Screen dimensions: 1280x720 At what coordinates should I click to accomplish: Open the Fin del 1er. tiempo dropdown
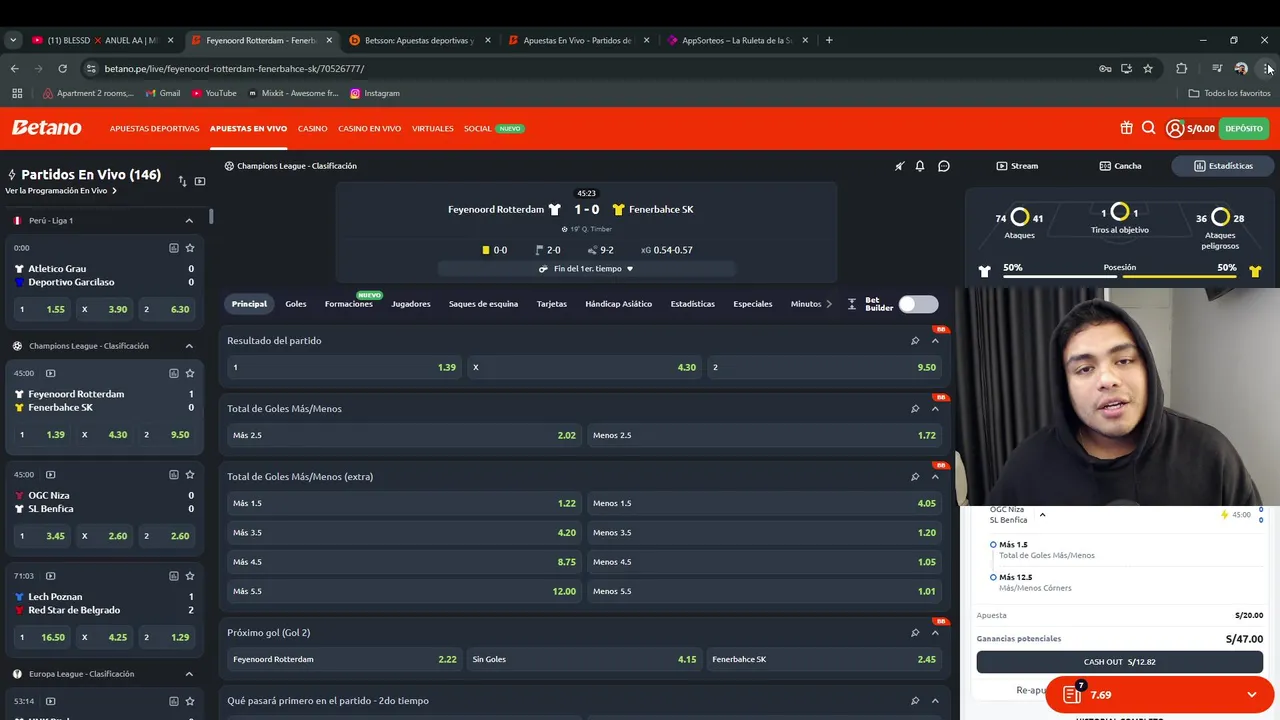587,269
